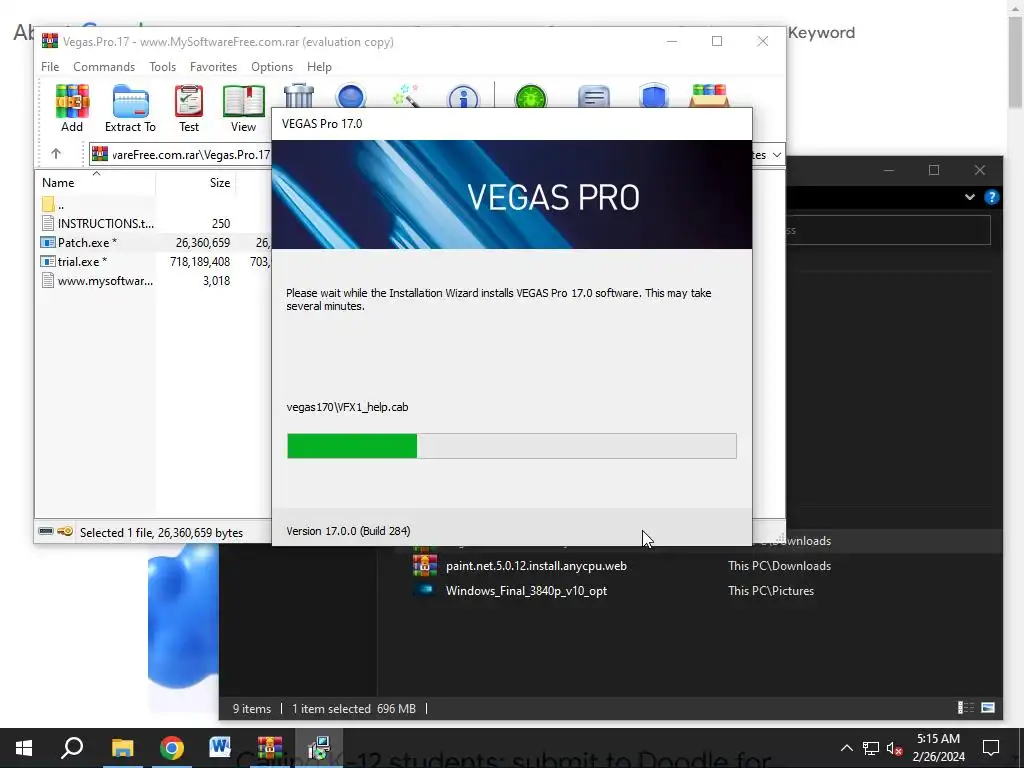
Task: Open Microsoft Word from the taskbar
Action: (x=220, y=748)
